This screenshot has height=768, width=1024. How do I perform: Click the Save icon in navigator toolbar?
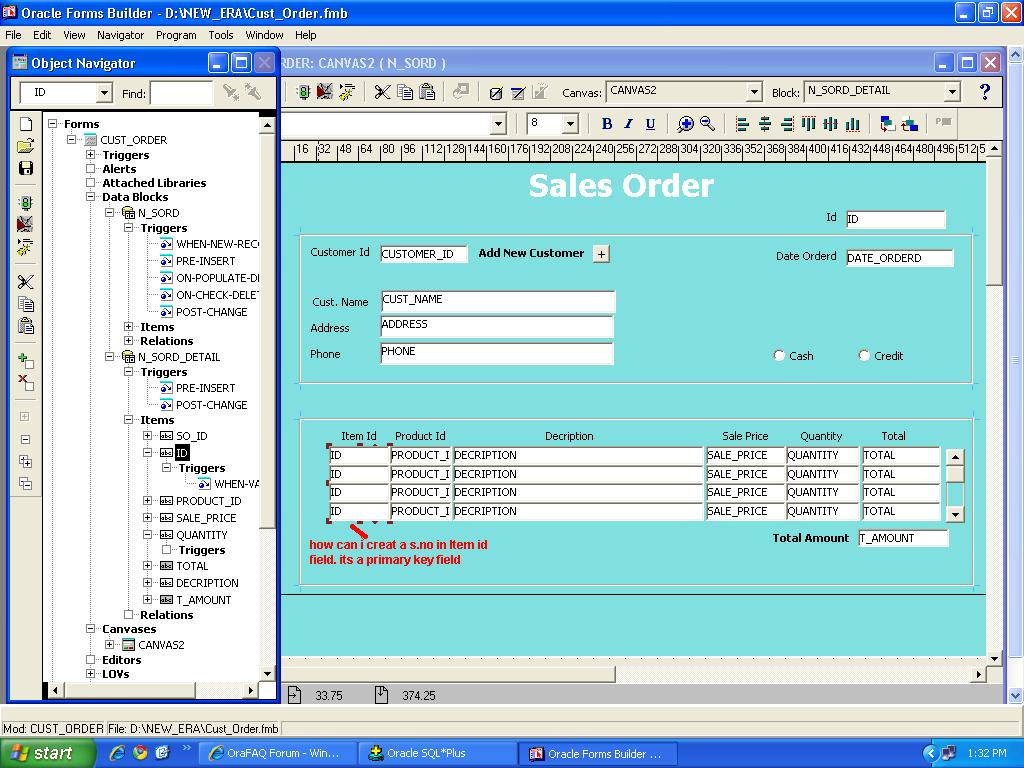tap(26, 168)
